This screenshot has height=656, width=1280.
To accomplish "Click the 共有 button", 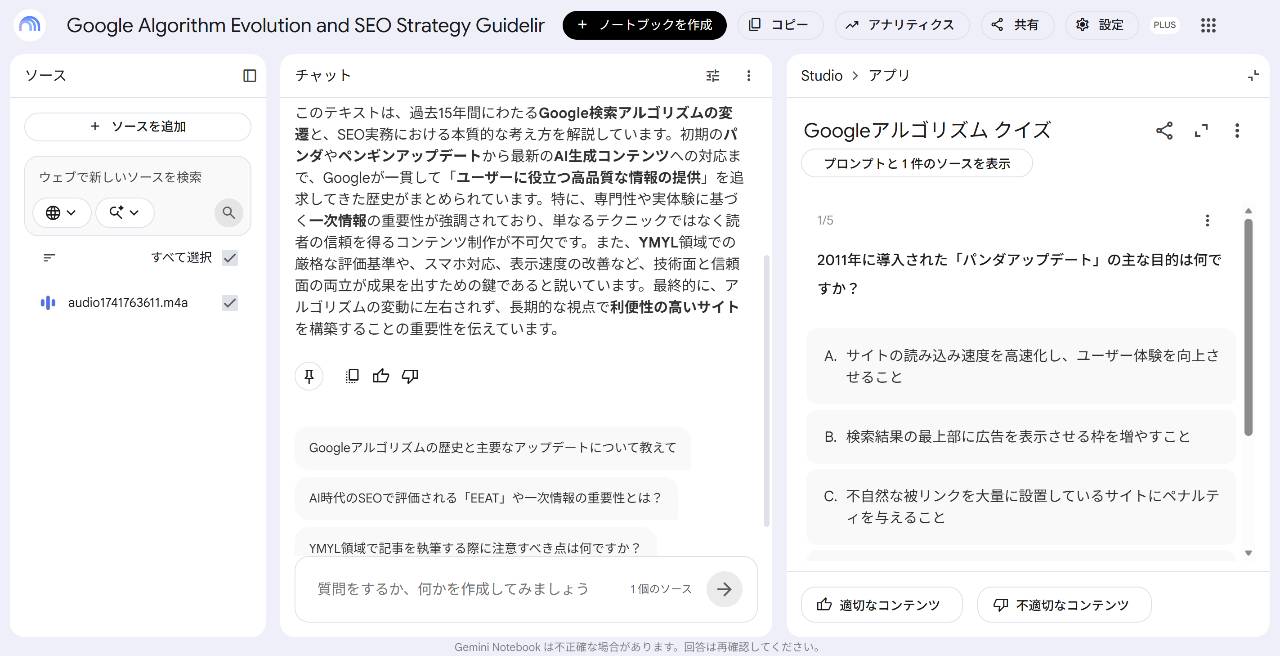I will 1017,25.
